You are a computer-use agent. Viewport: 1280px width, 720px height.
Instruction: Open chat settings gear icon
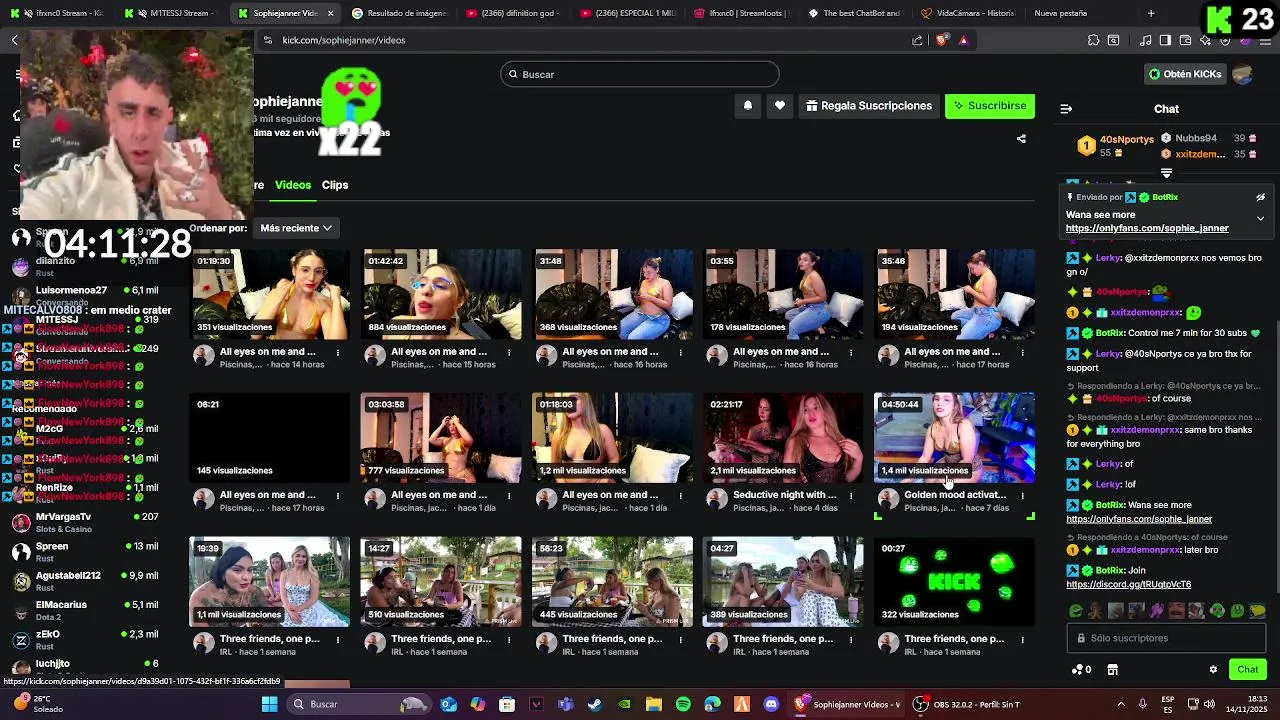(x=1213, y=670)
